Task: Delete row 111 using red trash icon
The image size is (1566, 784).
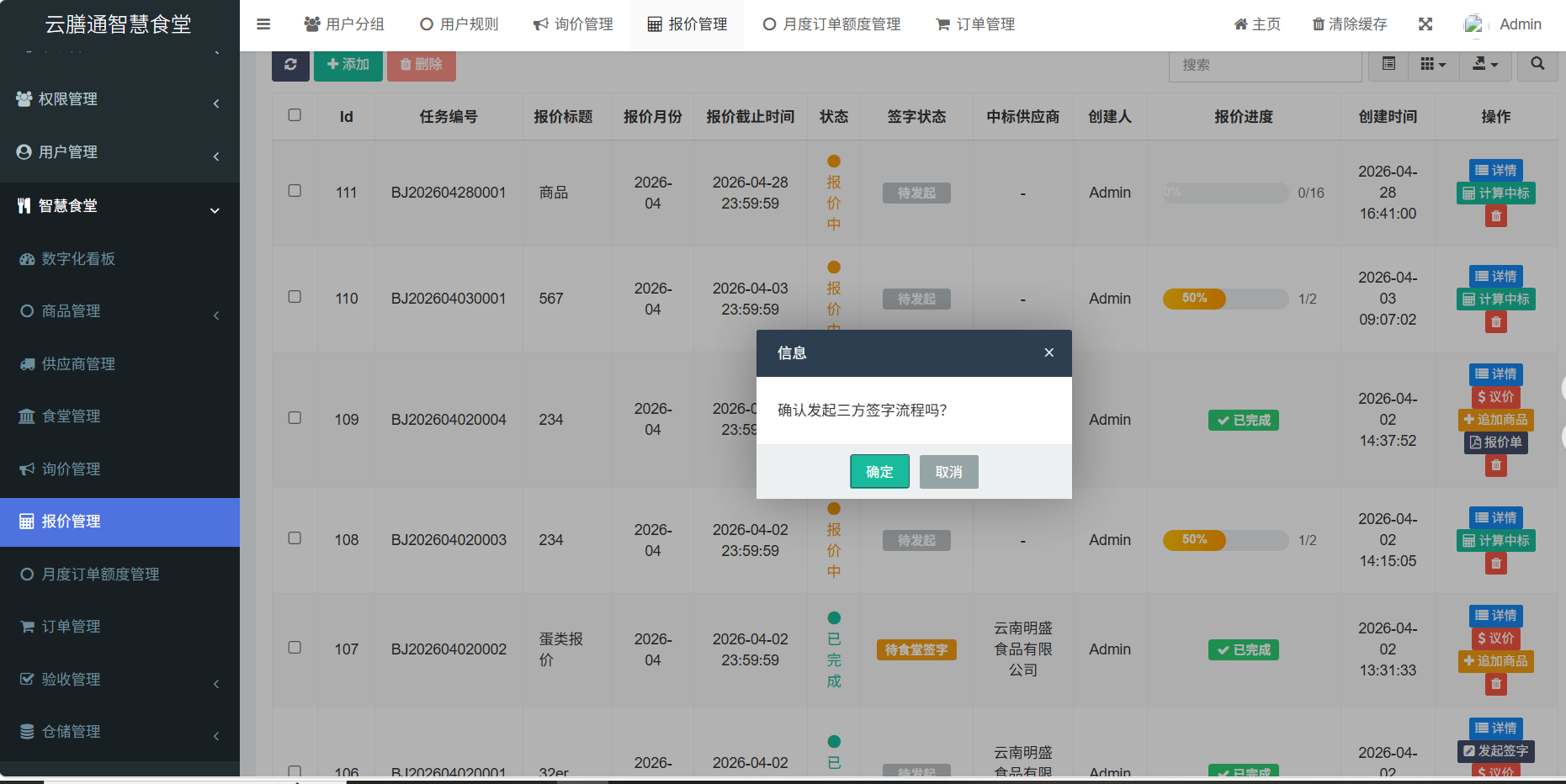Action: coord(1495,216)
